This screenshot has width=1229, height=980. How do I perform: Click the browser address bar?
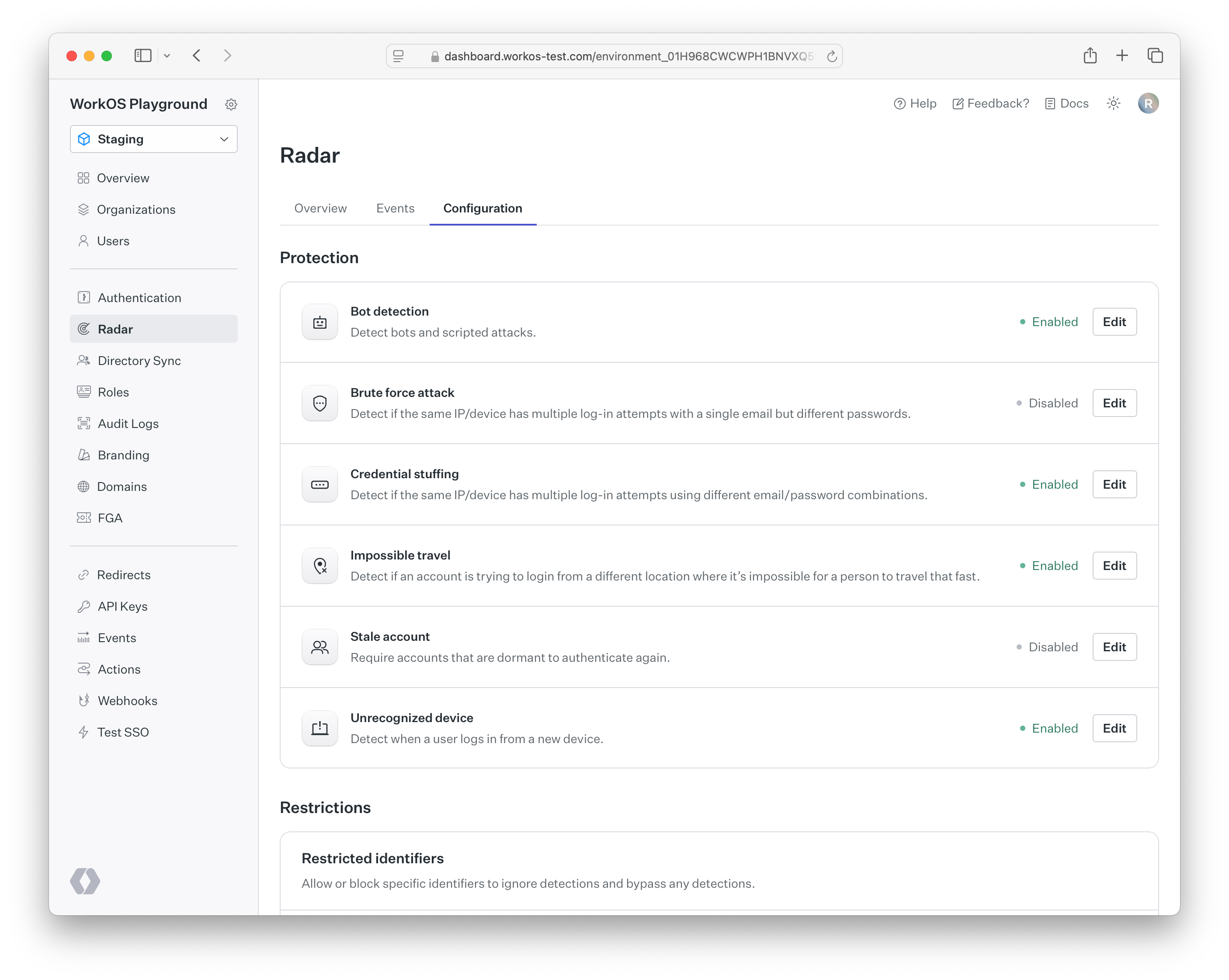[x=614, y=56]
